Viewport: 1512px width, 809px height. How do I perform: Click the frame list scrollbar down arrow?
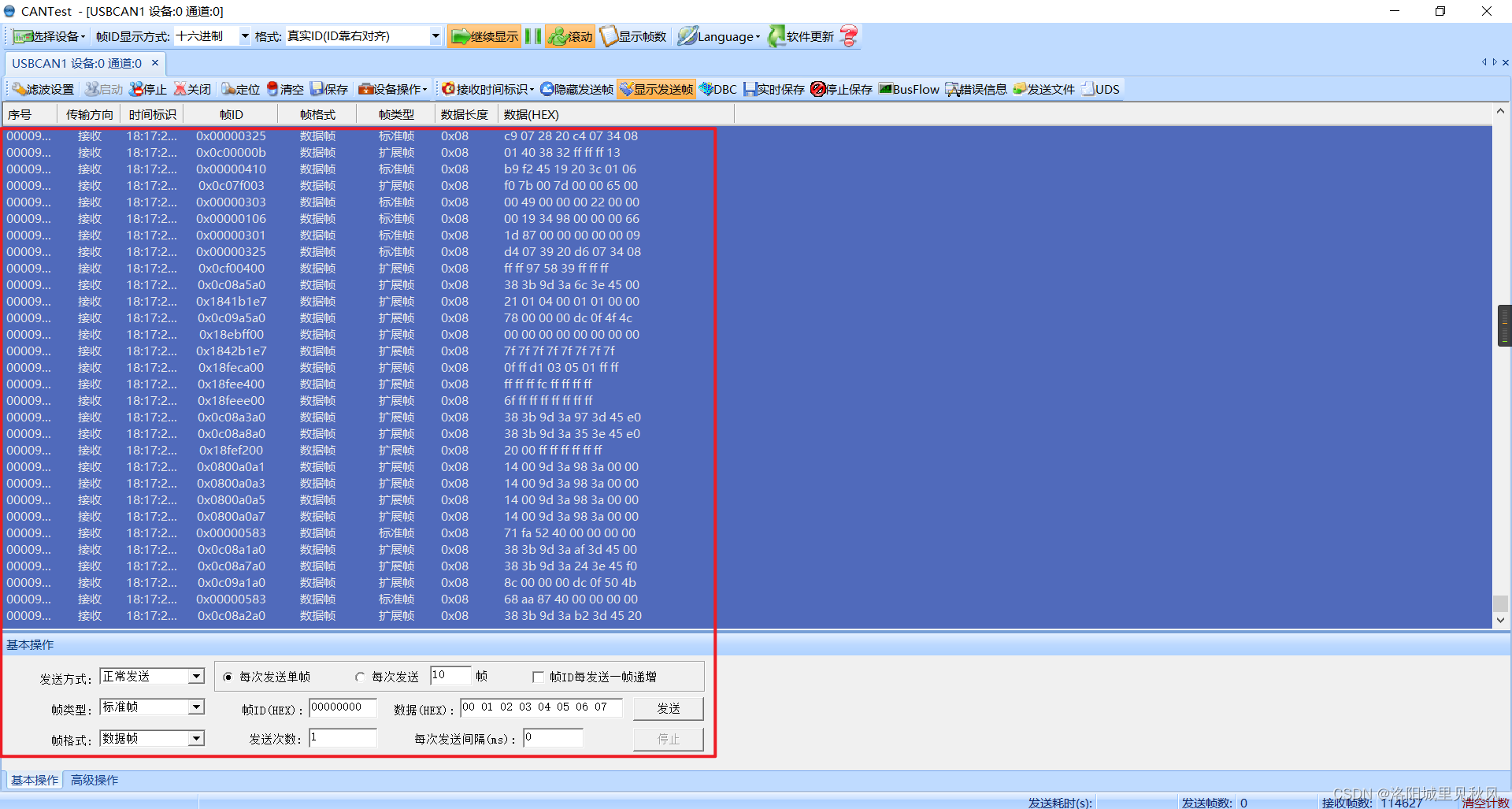(x=1500, y=620)
